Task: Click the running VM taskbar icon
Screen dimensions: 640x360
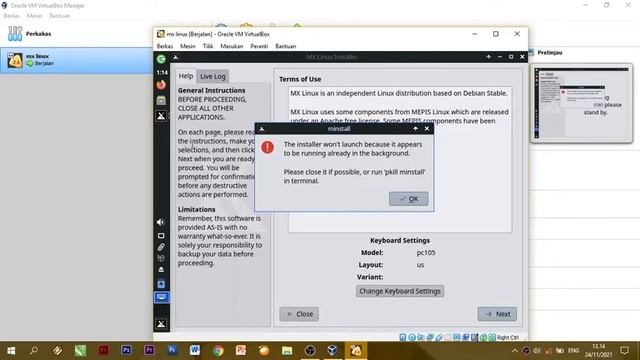Action: click(x=356, y=351)
